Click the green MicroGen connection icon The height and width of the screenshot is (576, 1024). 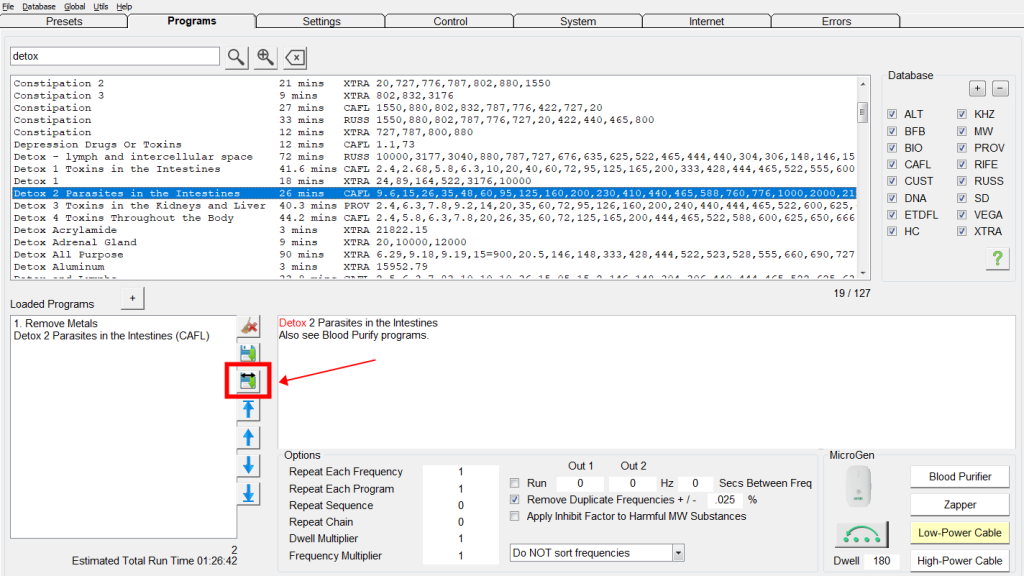pyautogui.click(x=862, y=535)
